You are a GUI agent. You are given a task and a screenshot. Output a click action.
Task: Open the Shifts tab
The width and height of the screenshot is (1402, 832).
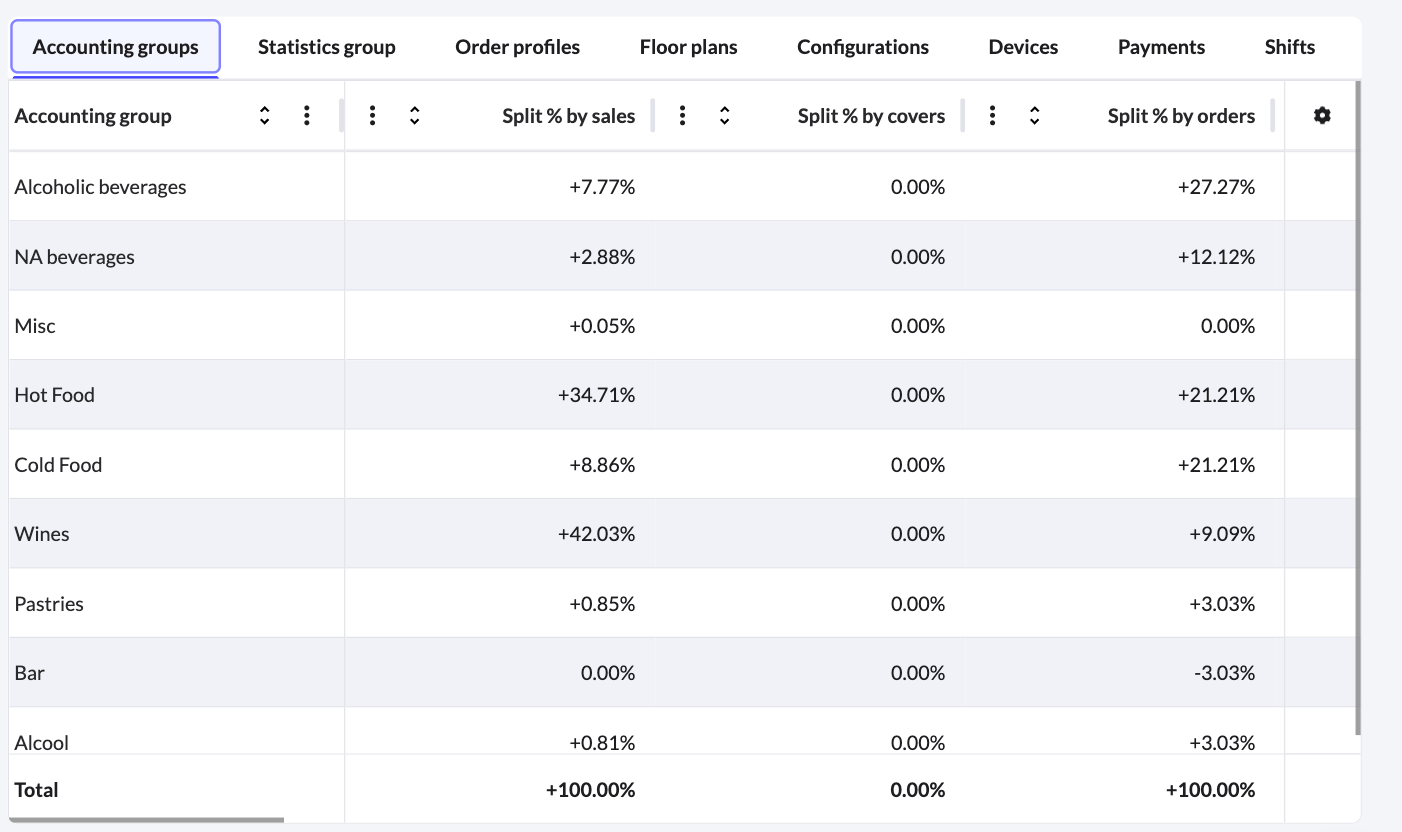[x=1289, y=47]
